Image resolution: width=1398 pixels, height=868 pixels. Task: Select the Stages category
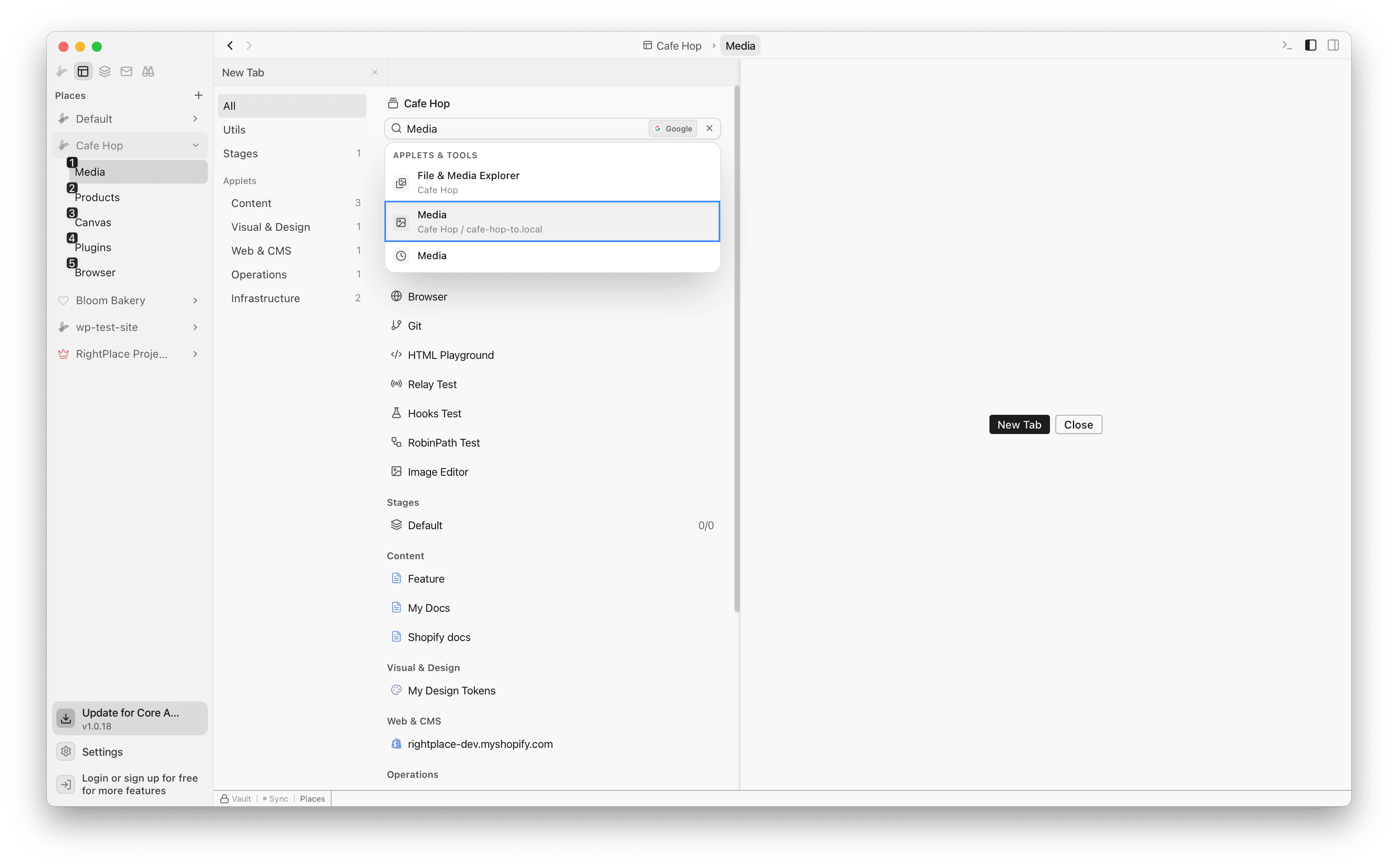tap(292, 153)
